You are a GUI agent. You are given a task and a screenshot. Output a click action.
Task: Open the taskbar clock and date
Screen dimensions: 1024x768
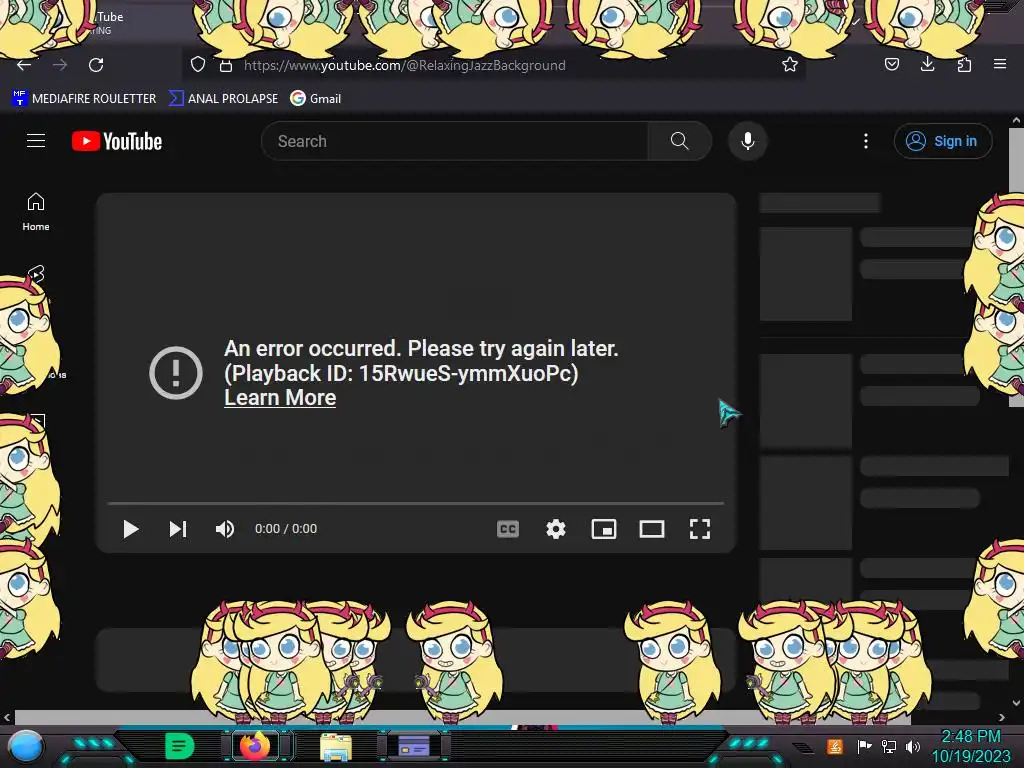pyautogui.click(x=970, y=746)
